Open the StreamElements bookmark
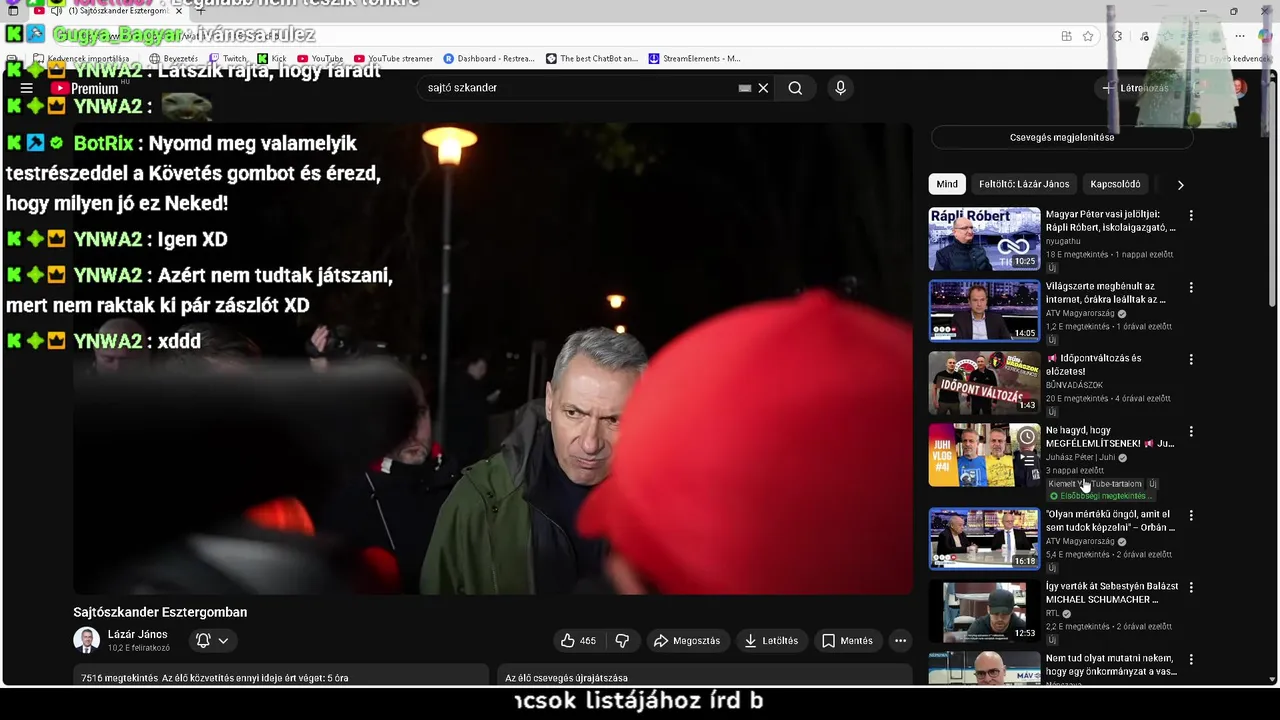Image resolution: width=1280 pixels, height=720 pixels. 695,58
